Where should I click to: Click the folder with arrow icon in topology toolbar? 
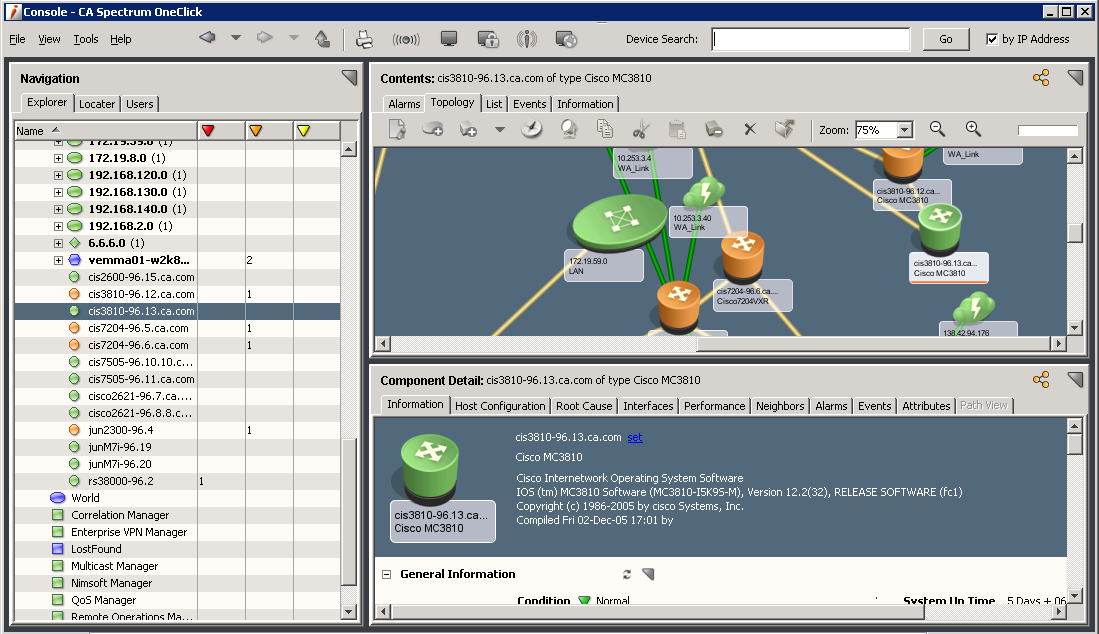point(785,129)
